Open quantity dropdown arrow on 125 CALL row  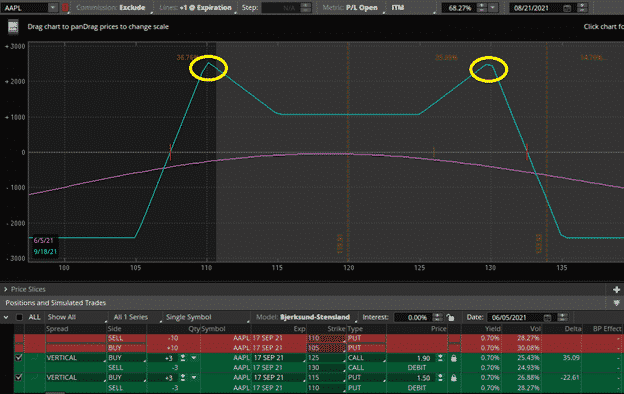(x=194, y=358)
